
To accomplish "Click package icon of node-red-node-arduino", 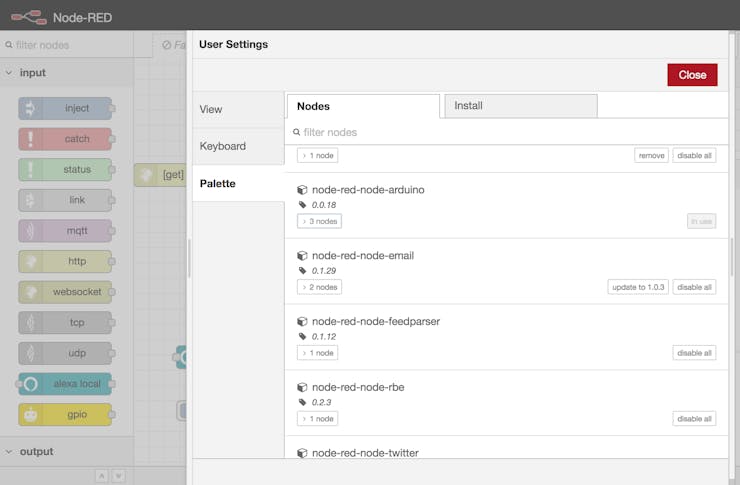I will 302,190.
